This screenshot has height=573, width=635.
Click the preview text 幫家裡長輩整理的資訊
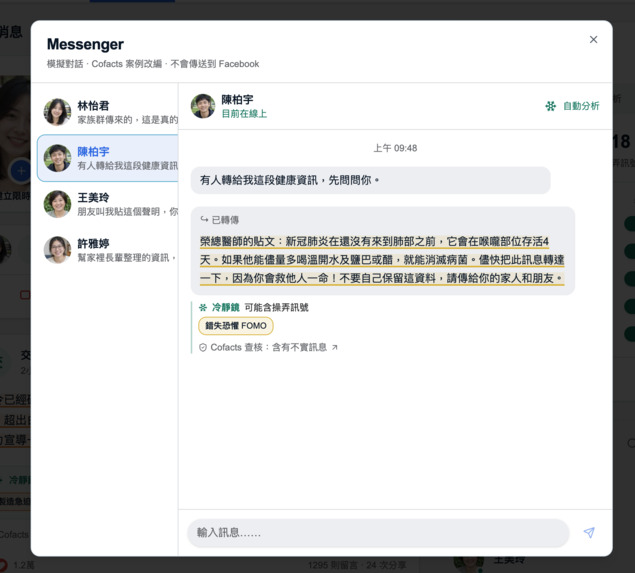pos(126,258)
